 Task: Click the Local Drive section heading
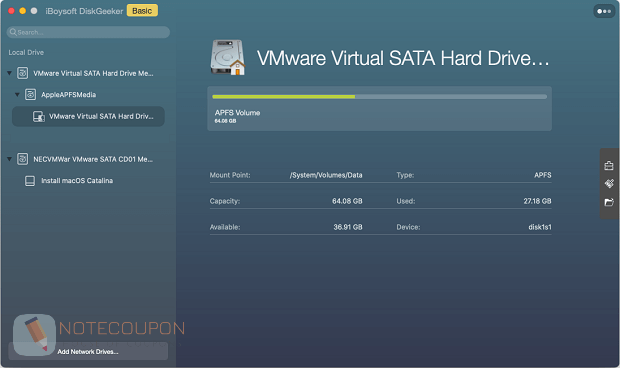(x=26, y=52)
